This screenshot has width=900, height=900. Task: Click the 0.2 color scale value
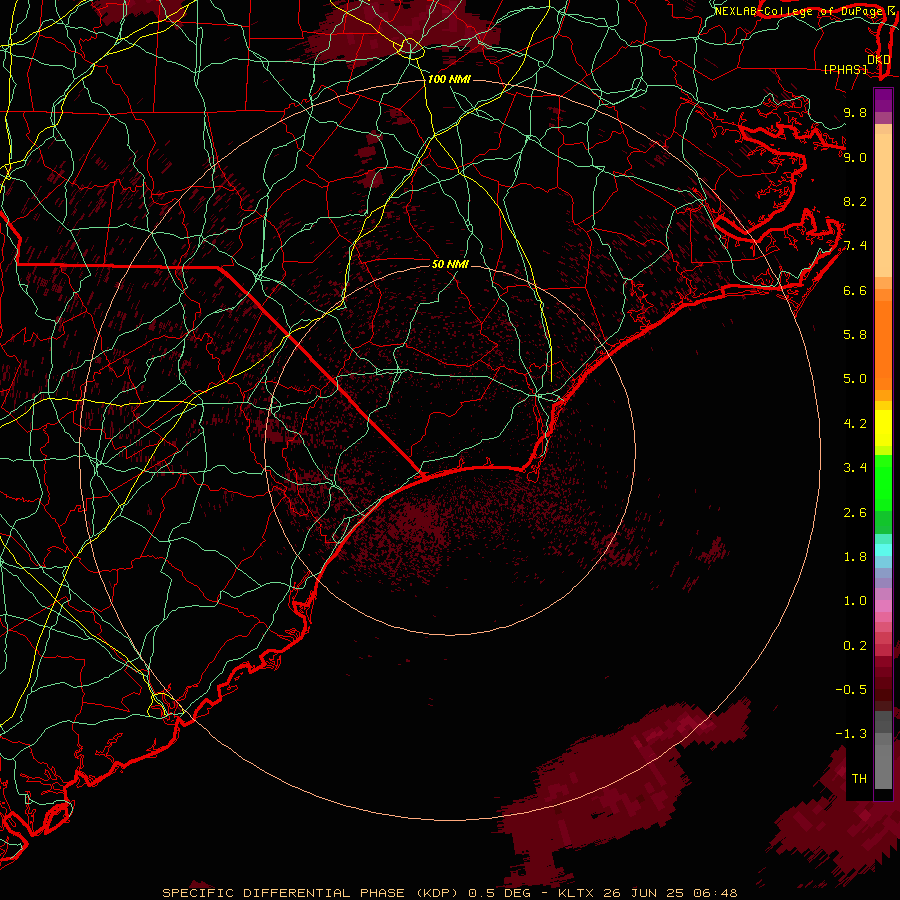tap(855, 646)
